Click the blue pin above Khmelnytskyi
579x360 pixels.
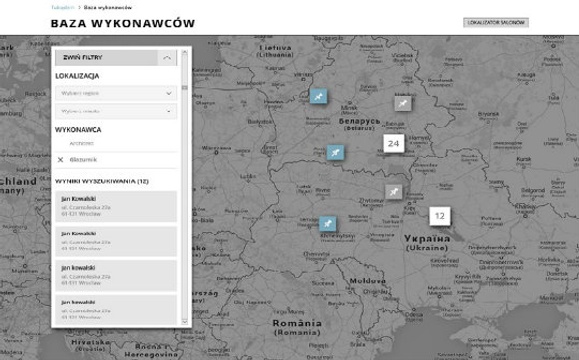pos(328,223)
